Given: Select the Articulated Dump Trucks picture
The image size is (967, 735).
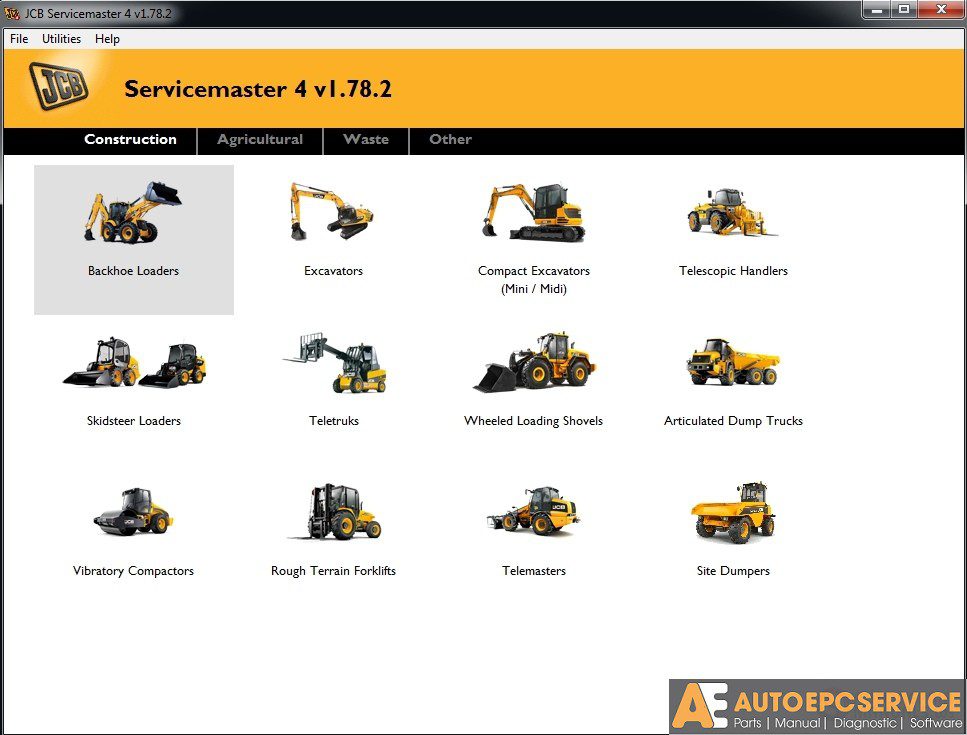Looking at the screenshot, I should pos(733,361).
